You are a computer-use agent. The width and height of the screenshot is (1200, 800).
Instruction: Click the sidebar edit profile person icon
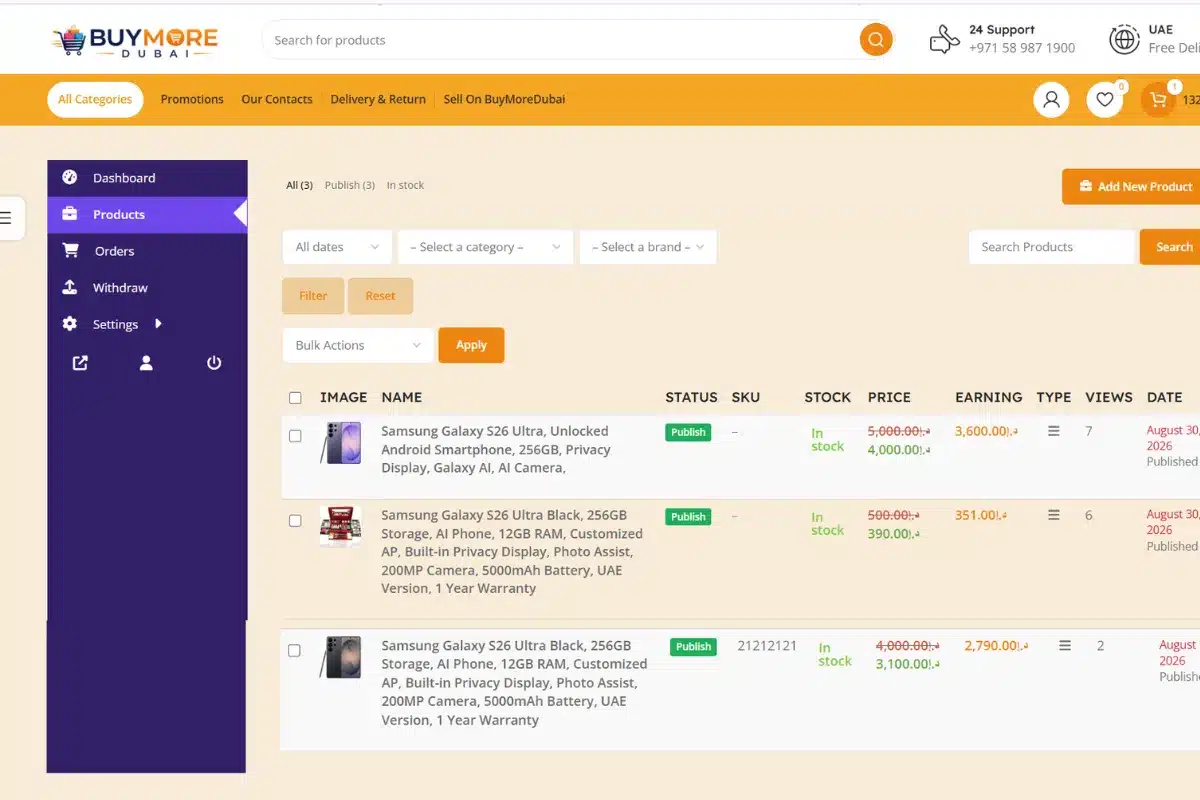146,363
